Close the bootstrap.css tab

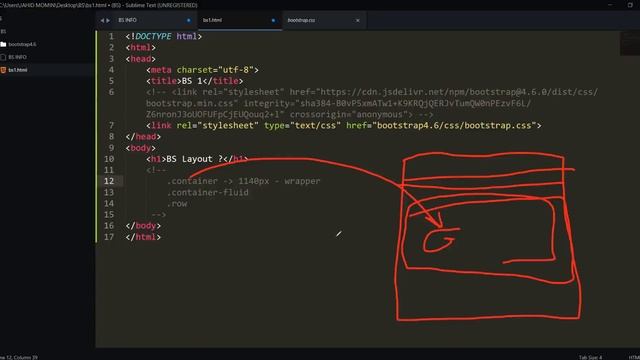pos(358,20)
